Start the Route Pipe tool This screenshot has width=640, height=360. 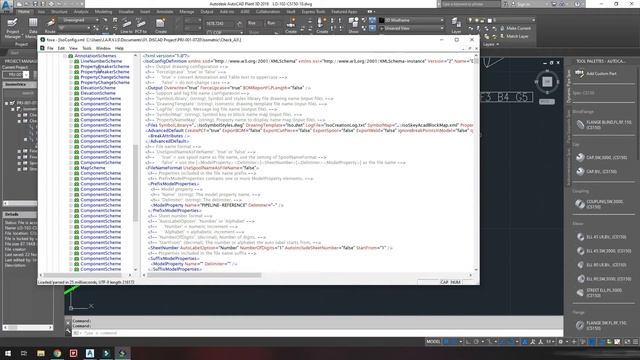point(51,25)
